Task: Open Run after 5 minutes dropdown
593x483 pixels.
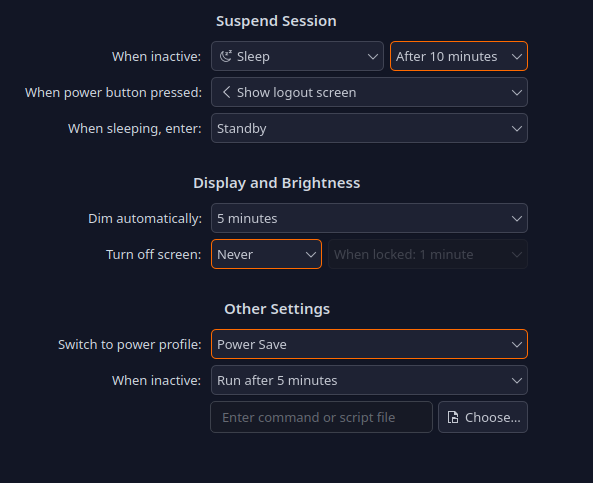Action: coord(369,380)
